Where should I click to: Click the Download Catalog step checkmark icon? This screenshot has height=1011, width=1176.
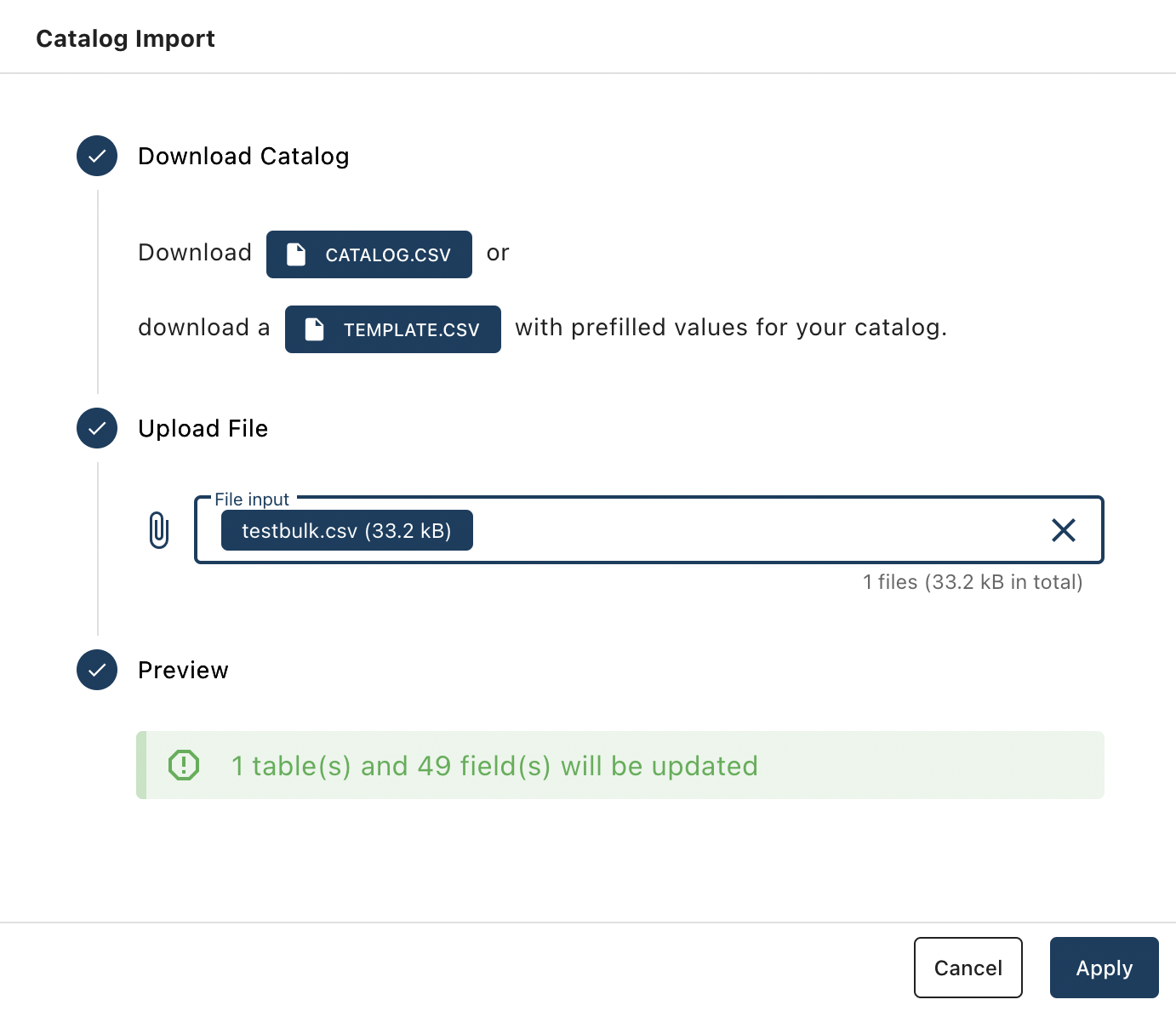(97, 156)
